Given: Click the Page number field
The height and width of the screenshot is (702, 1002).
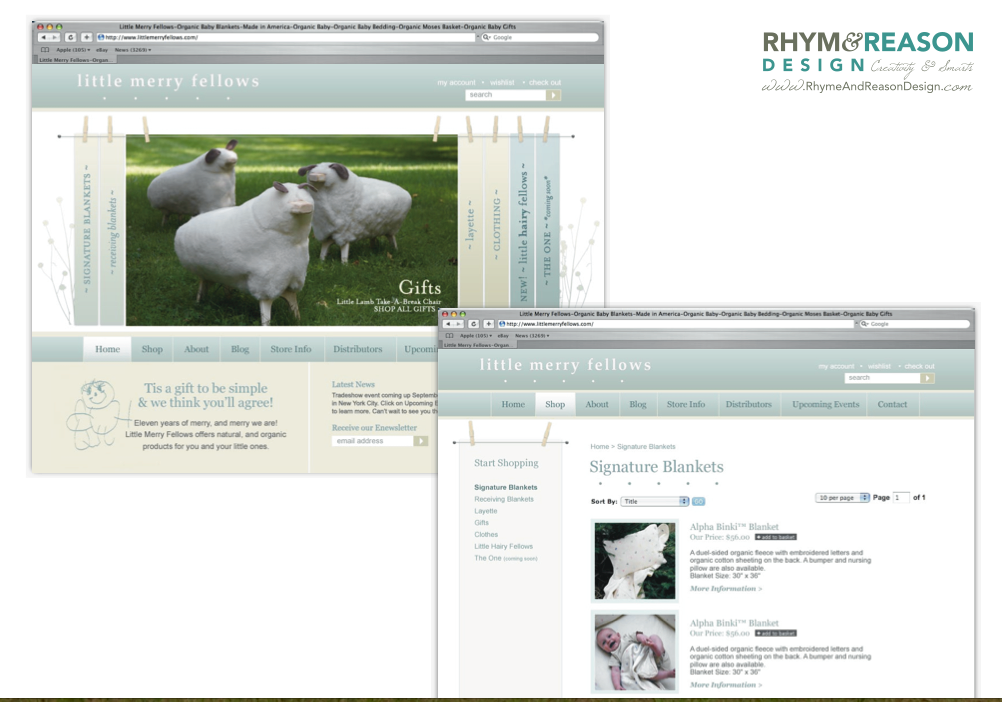Looking at the screenshot, I should click(901, 498).
